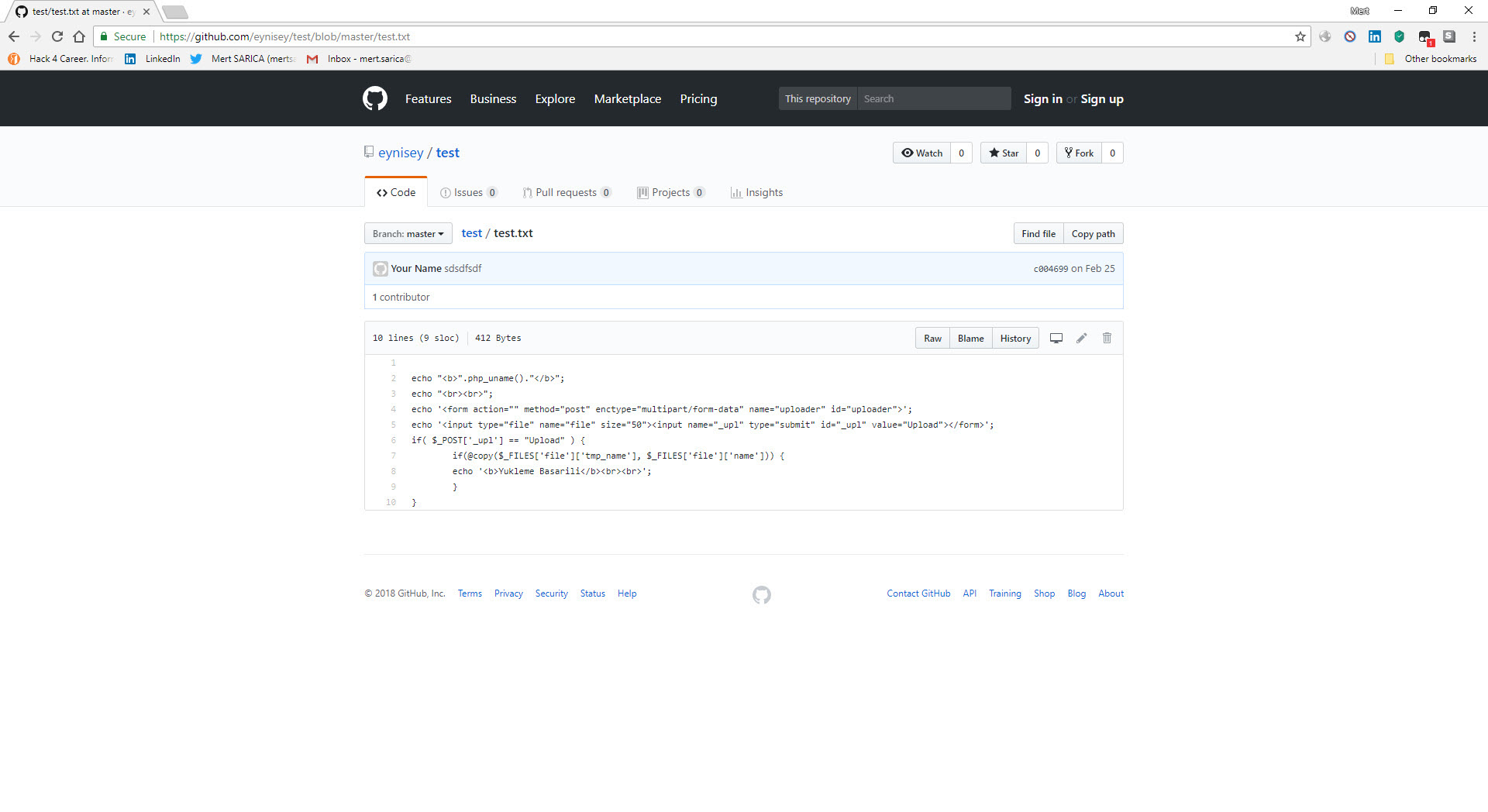Reload the page with refresh icon
1488x812 pixels.
point(57,36)
